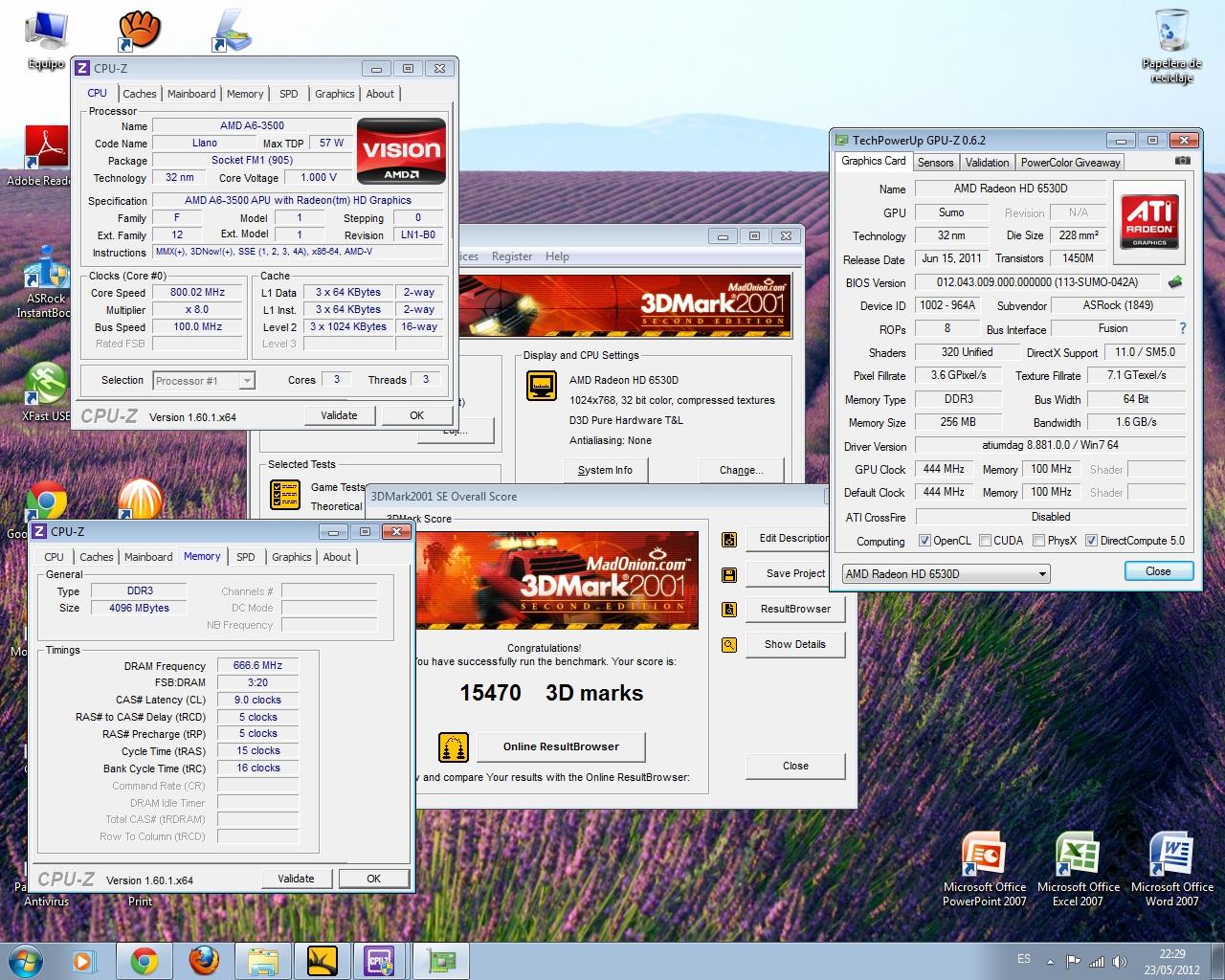Open Caches tab in CPU-Z processor window
This screenshot has height=980, width=1225.
click(x=139, y=94)
